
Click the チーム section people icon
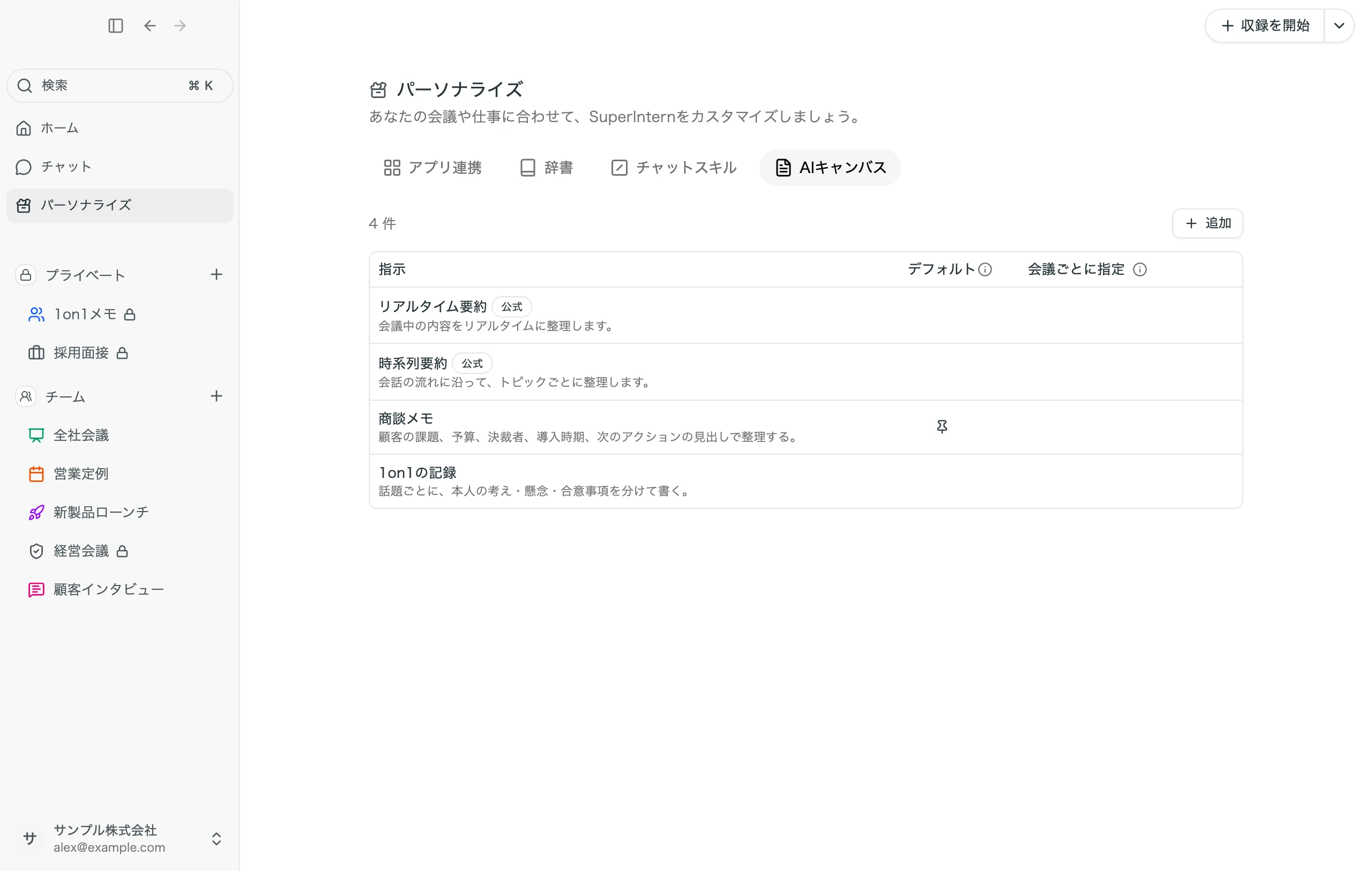[26, 396]
